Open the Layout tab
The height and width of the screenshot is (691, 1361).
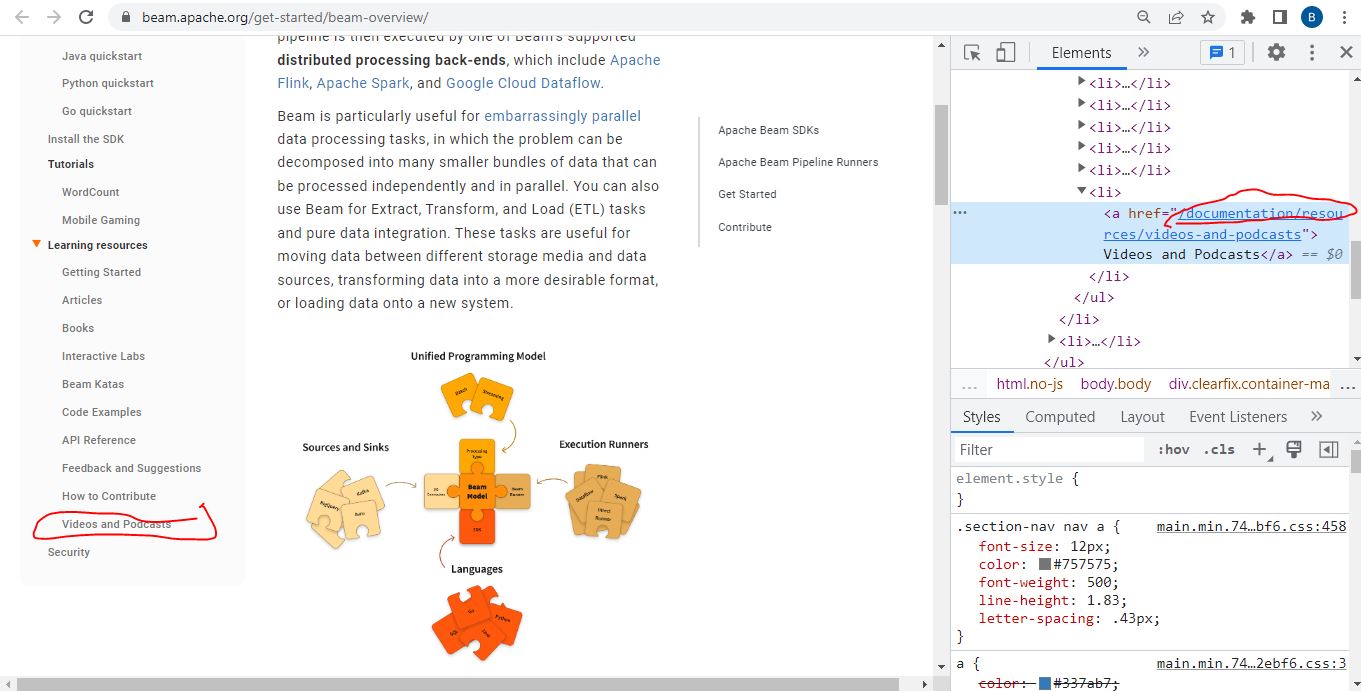(1142, 417)
